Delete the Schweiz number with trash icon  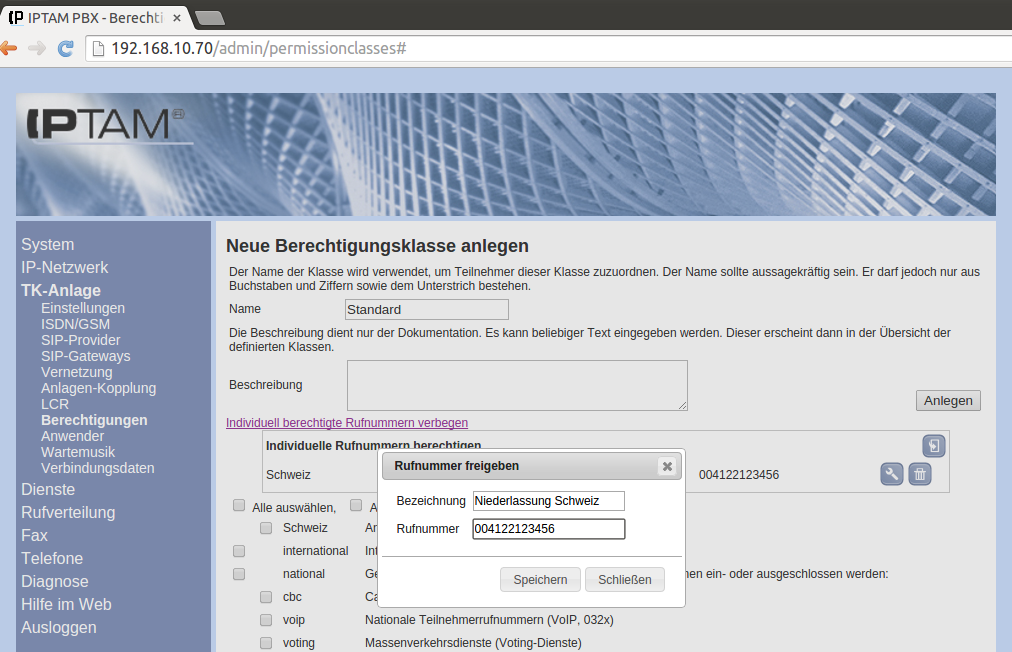tap(920, 474)
